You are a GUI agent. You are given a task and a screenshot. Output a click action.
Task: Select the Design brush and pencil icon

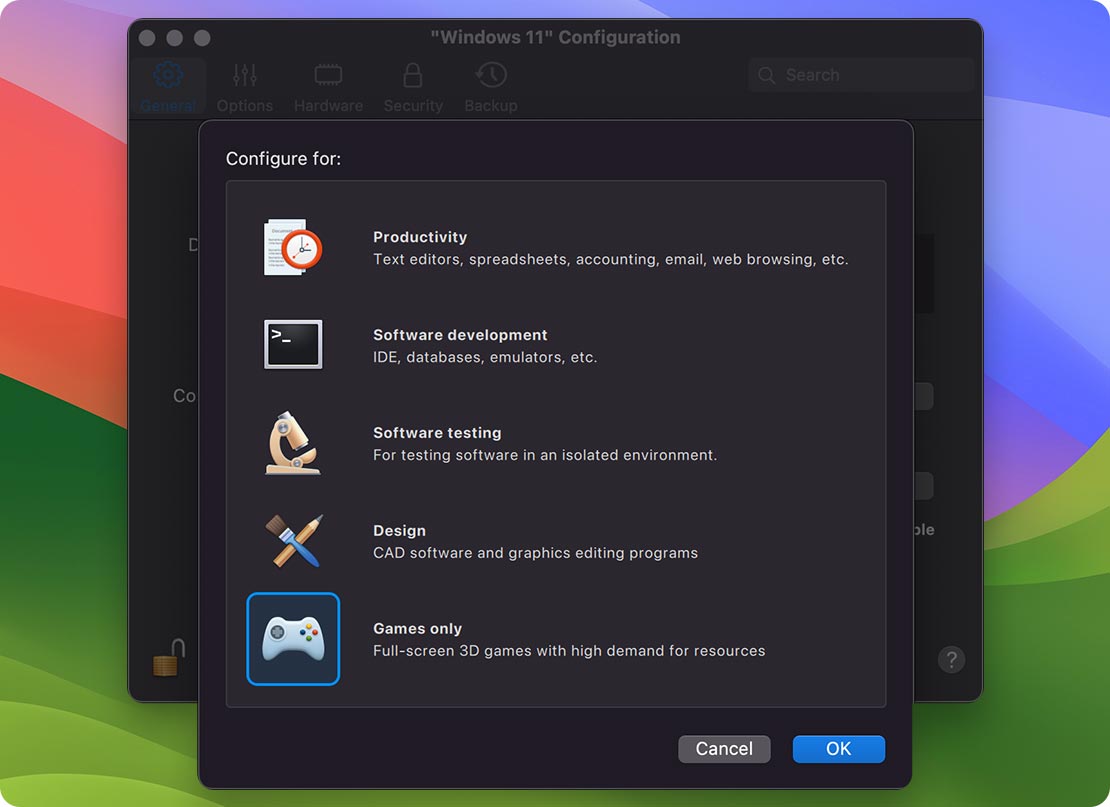coord(293,541)
